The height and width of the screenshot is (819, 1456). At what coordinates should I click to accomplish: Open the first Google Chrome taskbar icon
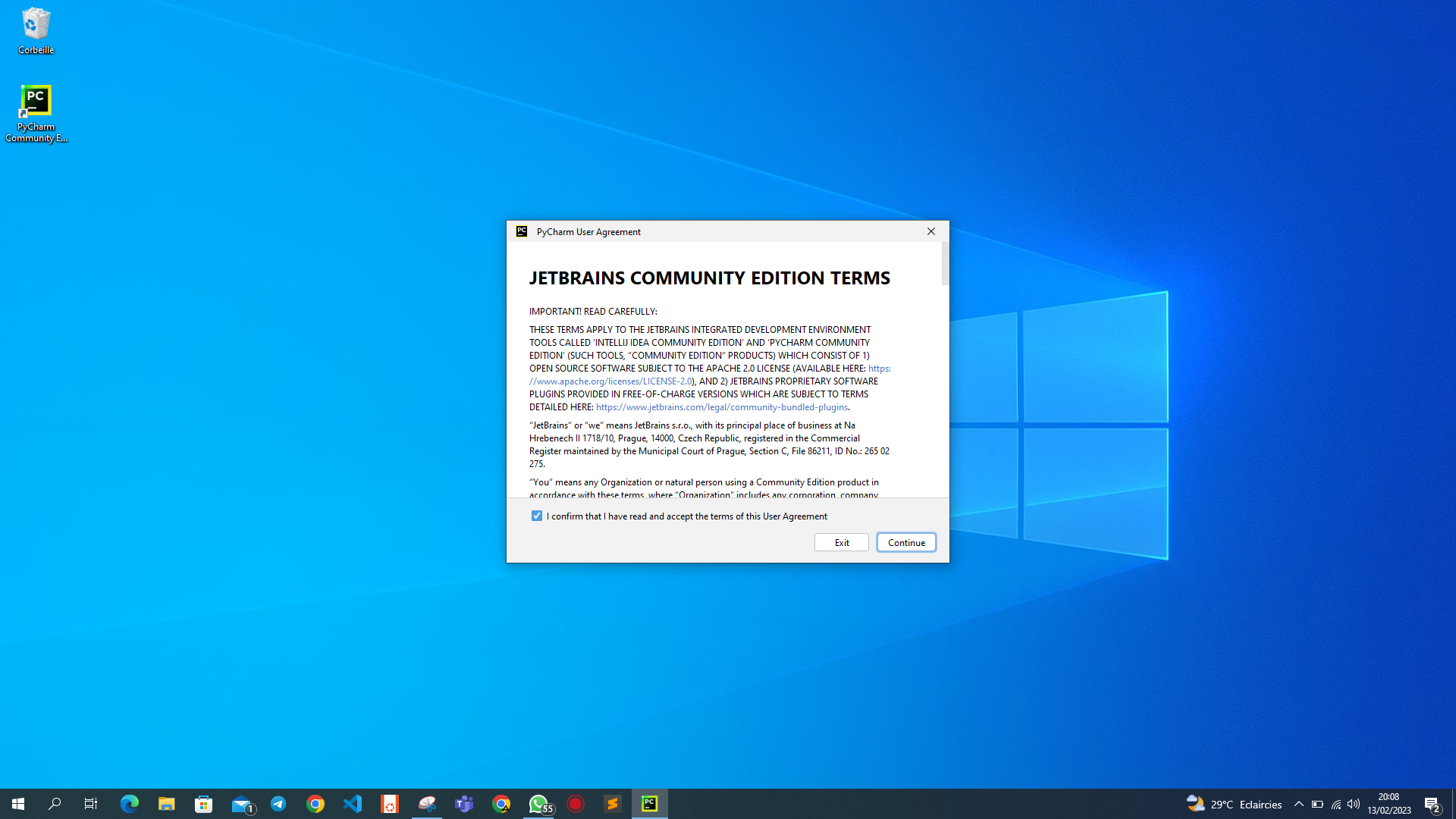click(x=315, y=804)
